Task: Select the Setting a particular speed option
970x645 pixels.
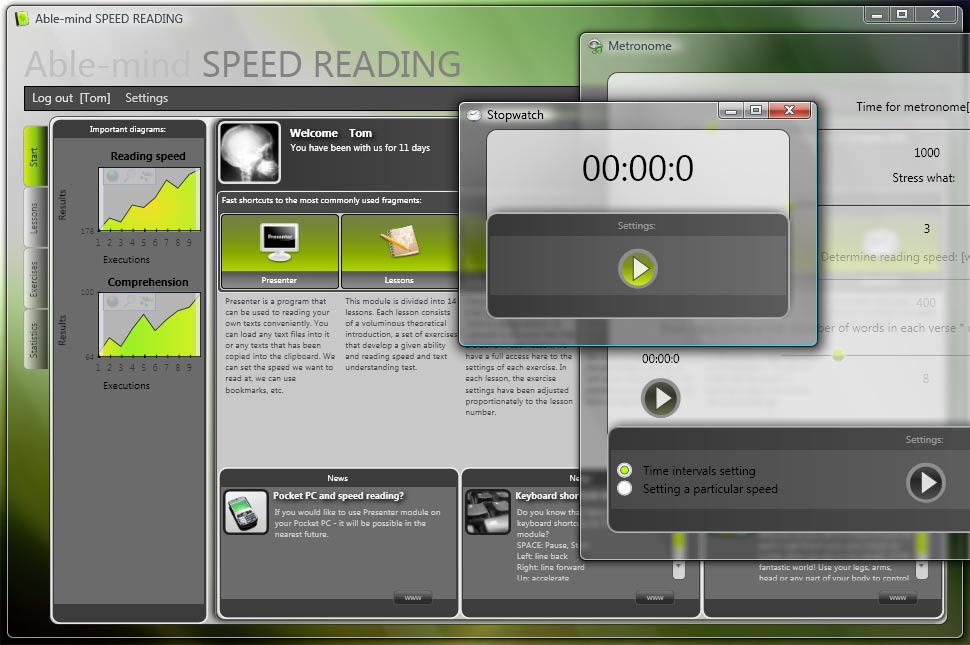Action: pyautogui.click(x=625, y=489)
